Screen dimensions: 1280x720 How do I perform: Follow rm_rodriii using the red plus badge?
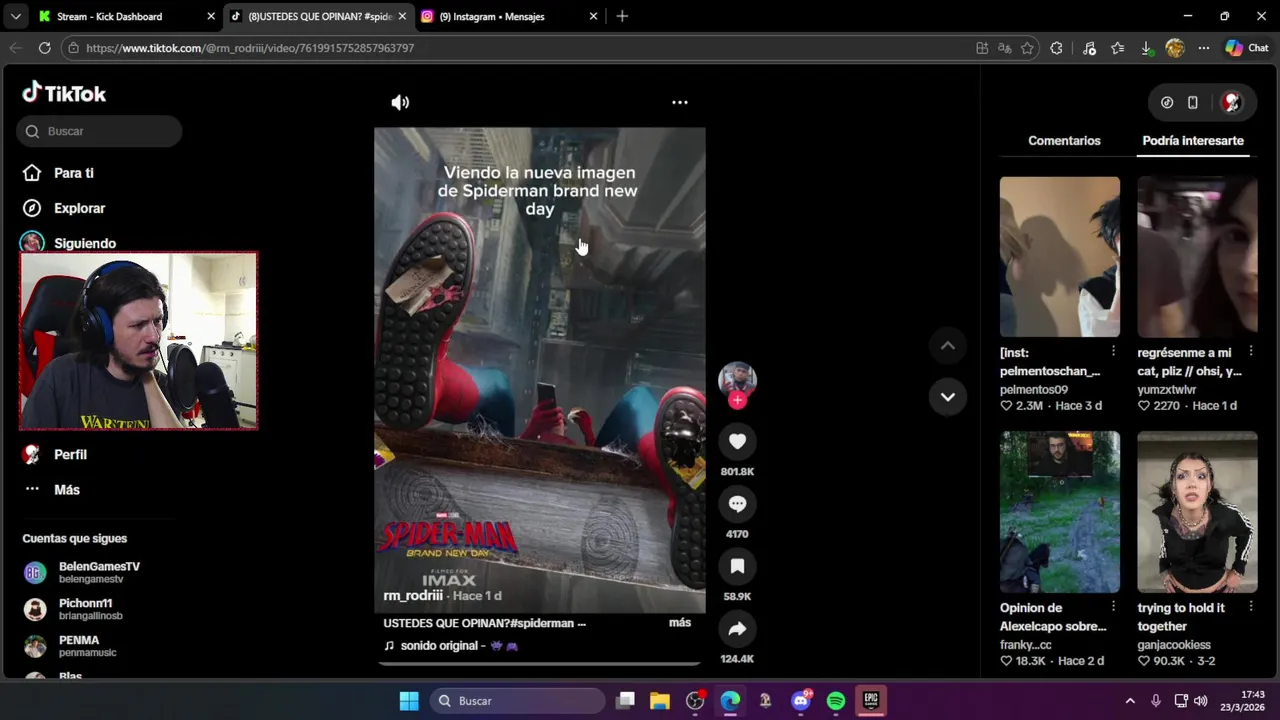pyautogui.click(x=737, y=401)
